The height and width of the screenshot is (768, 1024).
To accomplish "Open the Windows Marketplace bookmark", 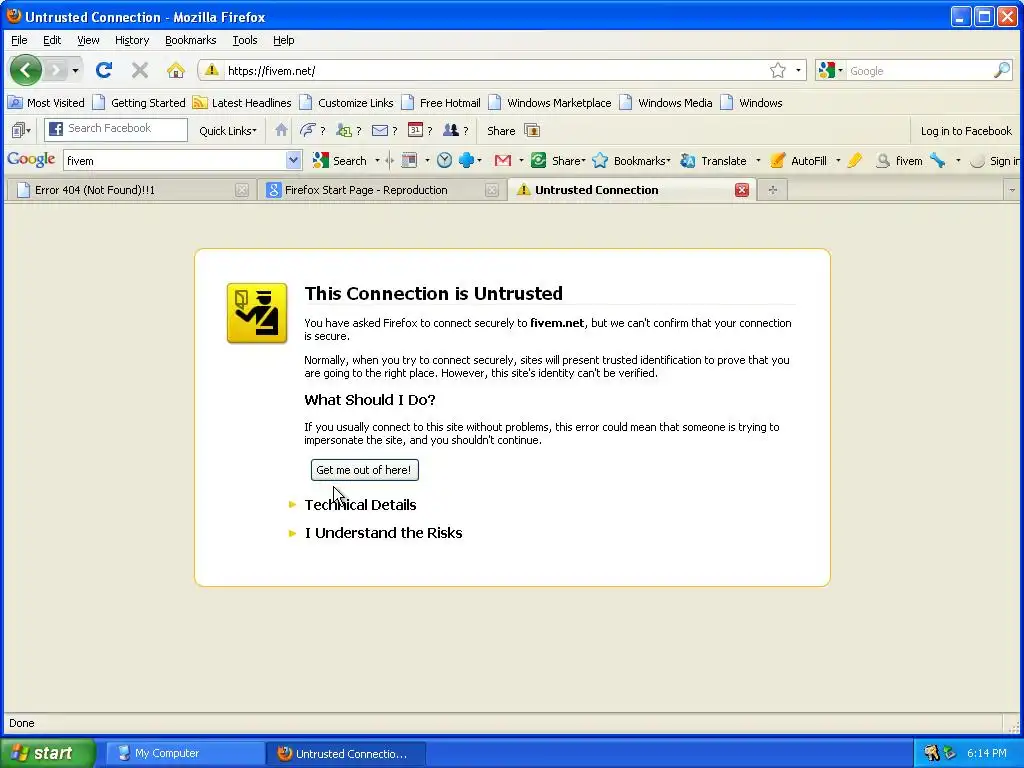I will [x=550, y=103].
